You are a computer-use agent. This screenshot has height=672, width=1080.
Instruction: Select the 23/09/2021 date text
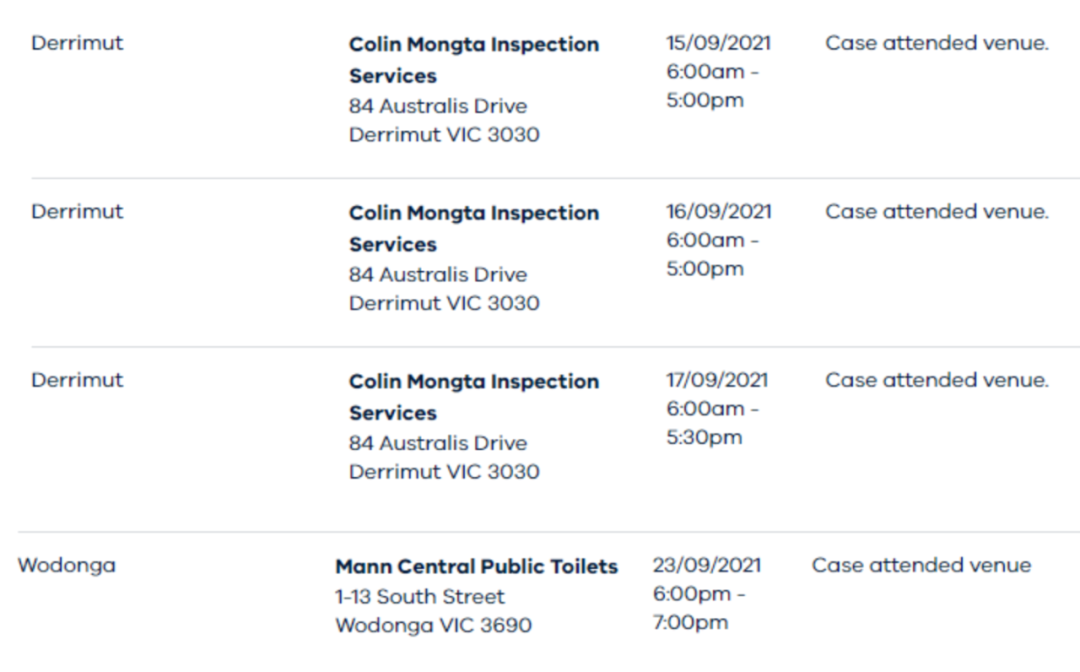pyautogui.click(x=707, y=565)
